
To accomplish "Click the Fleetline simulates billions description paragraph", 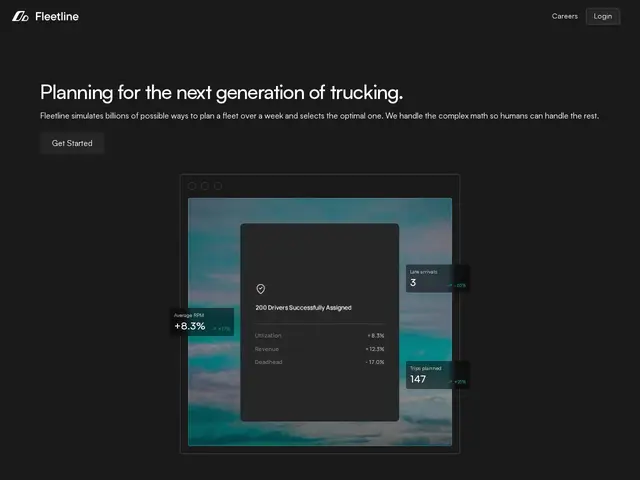I will click(x=319, y=116).
